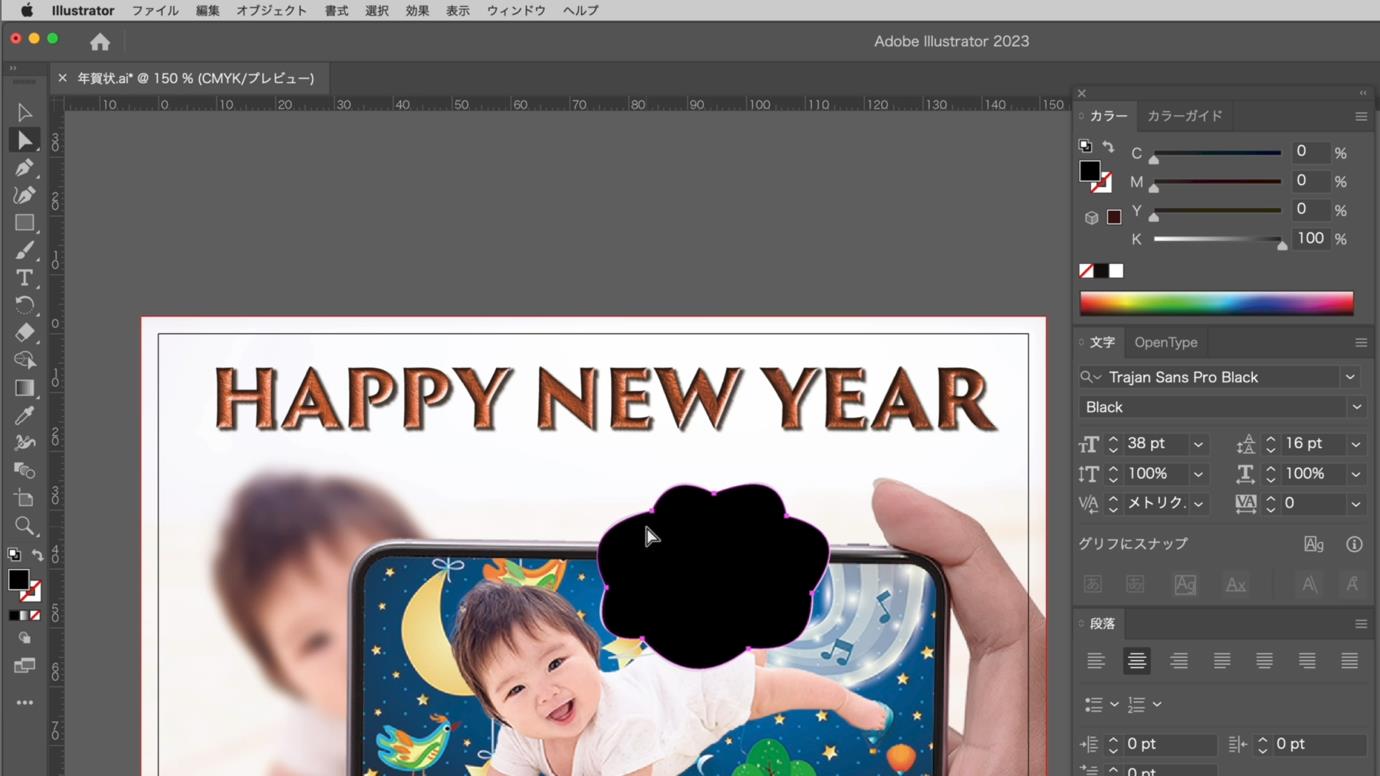Collapse the right panel dock
Viewport: 1380px width, 776px height.
(x=1362, y=93)
